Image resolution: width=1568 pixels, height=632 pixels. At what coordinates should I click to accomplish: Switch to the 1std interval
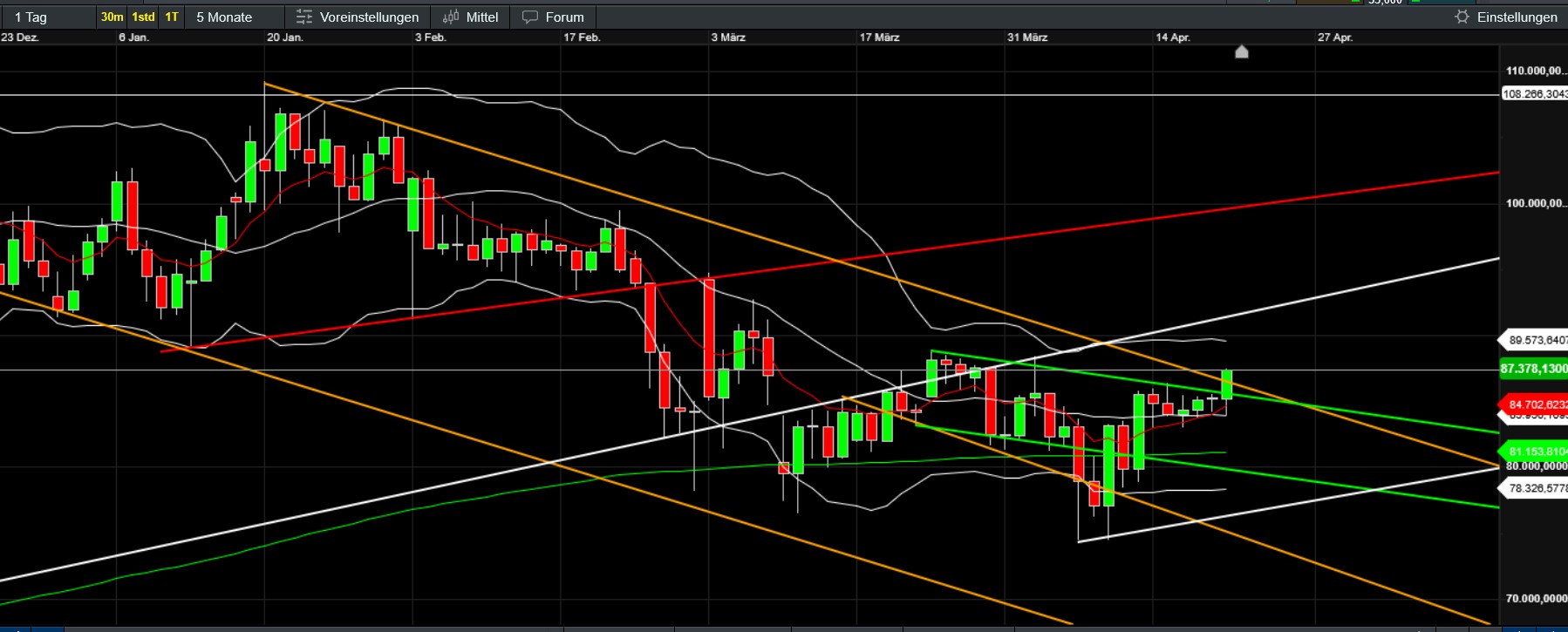pos(143,17)
